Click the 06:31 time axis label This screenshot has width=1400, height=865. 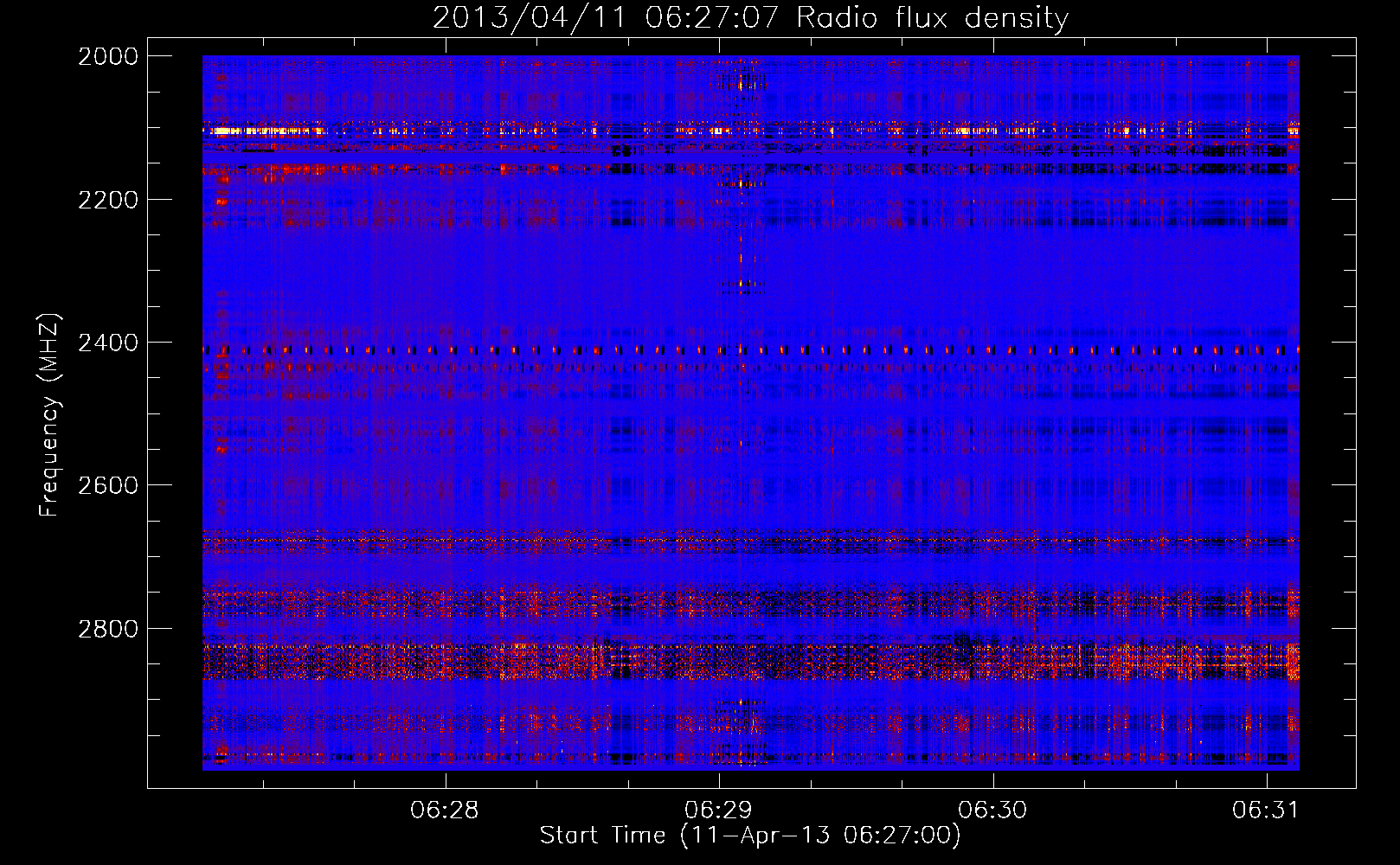point(1266,810)
